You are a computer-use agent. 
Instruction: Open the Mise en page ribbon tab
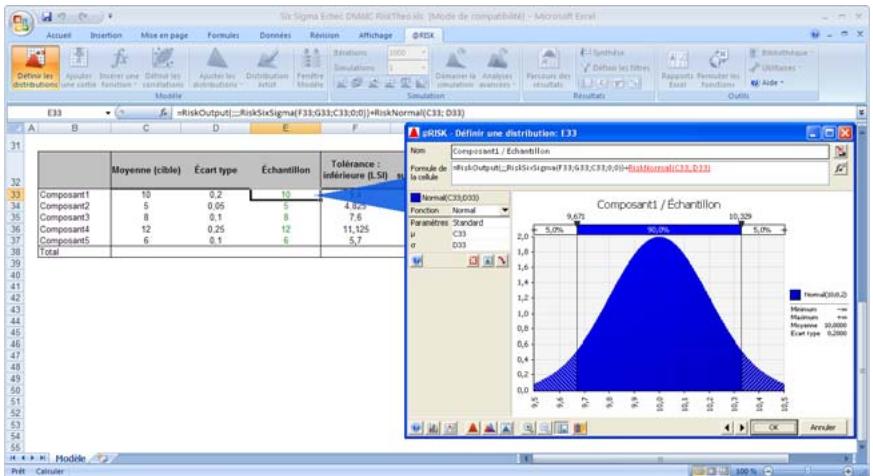[x=164, y=36]
